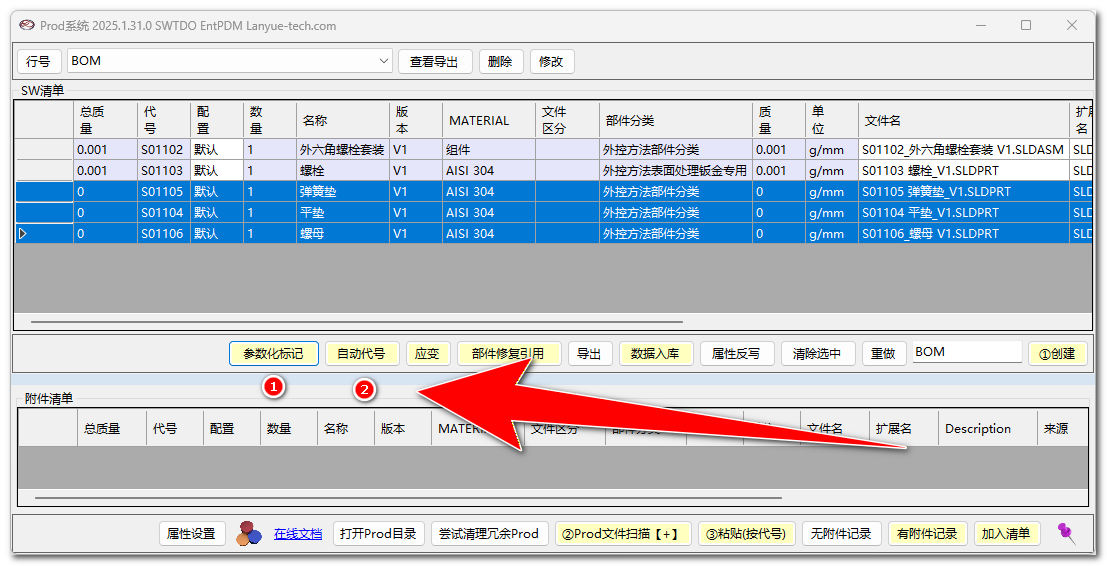Viewport: 1107px width, 566px height.
Task: Select the 外六角螺栓套装 row name cell
Action: [342, 150]
